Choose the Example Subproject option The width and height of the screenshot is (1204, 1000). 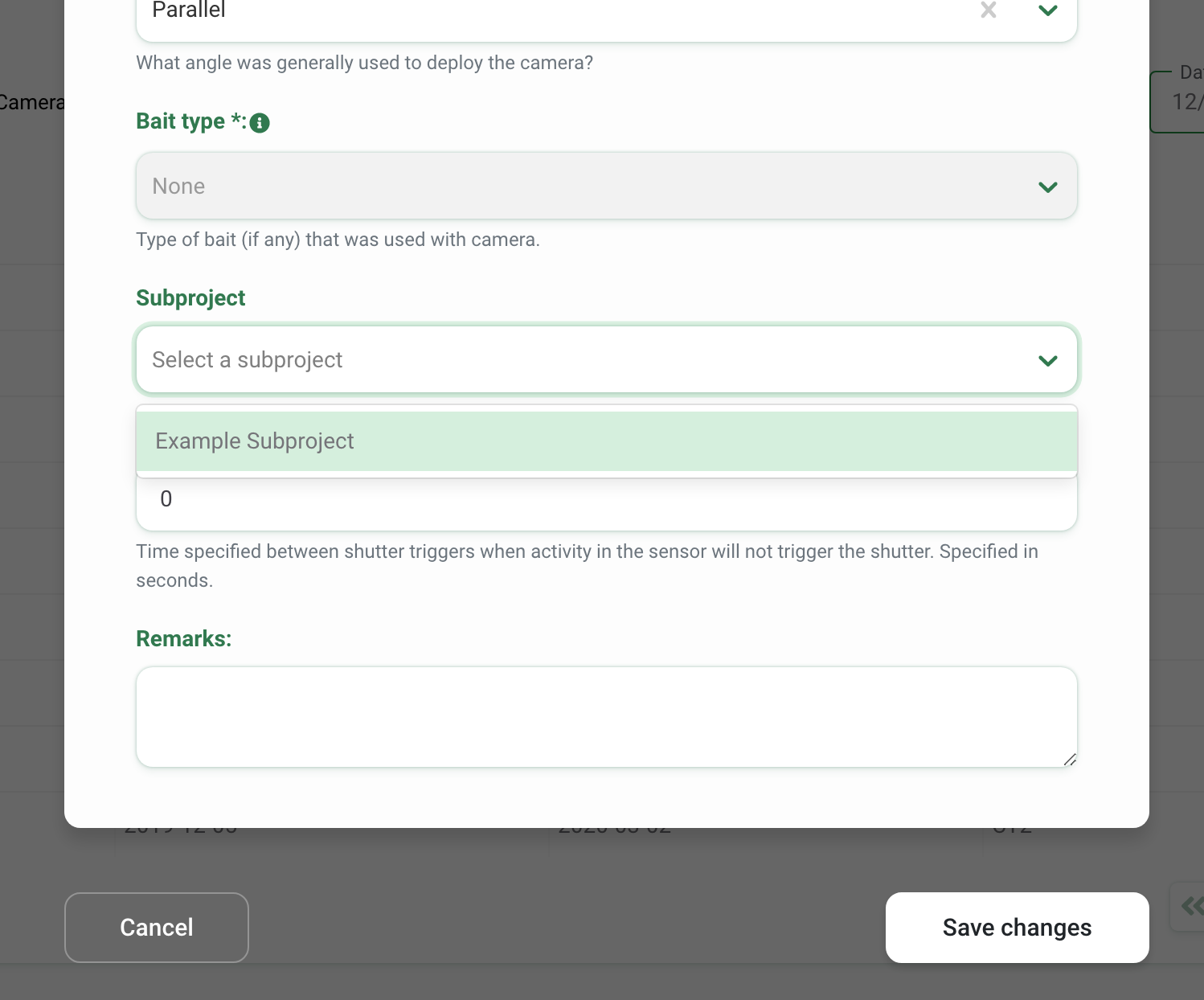pyautogui.click(x=607, y=441)
